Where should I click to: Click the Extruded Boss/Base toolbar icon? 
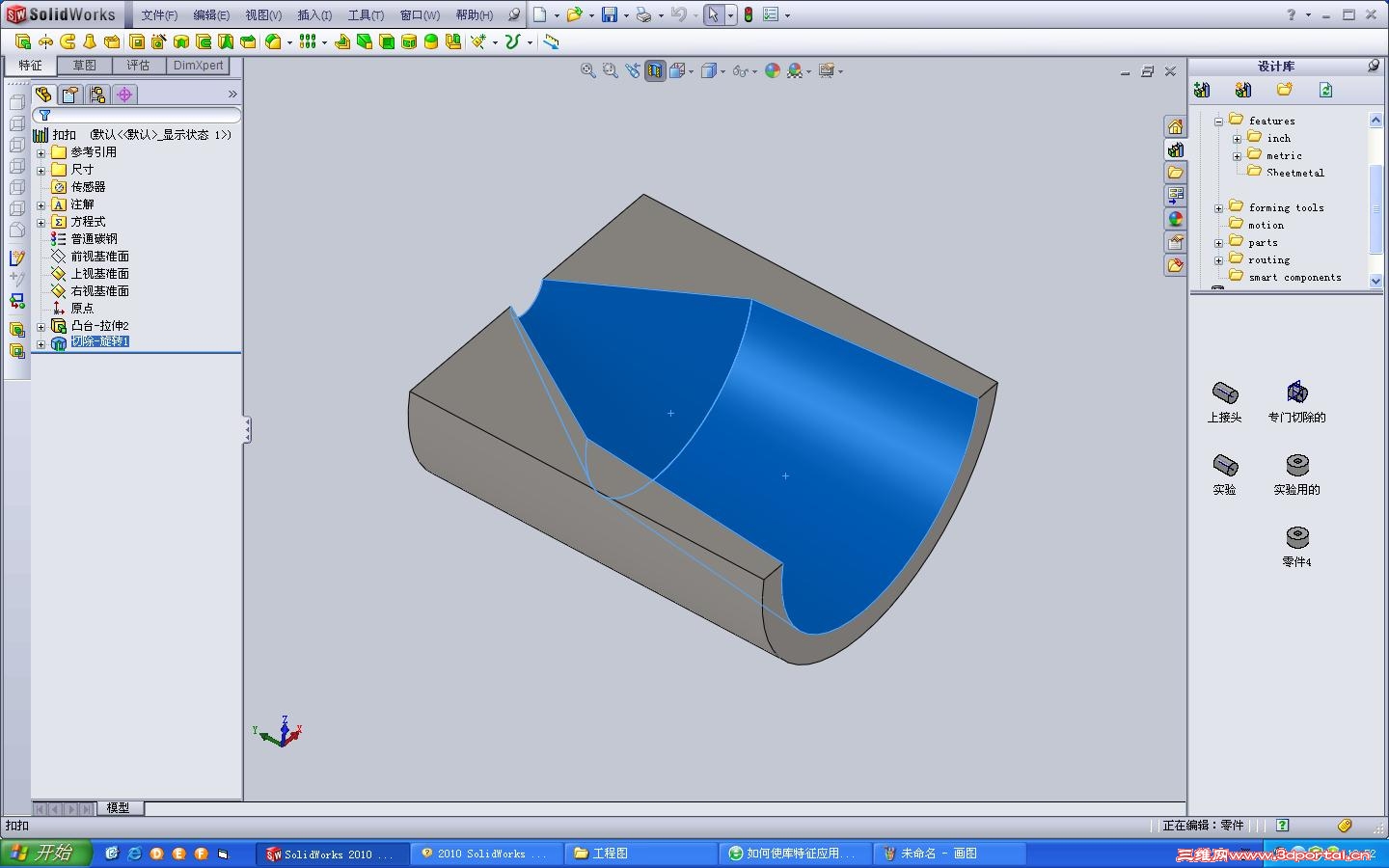click(x=23, y=41)
